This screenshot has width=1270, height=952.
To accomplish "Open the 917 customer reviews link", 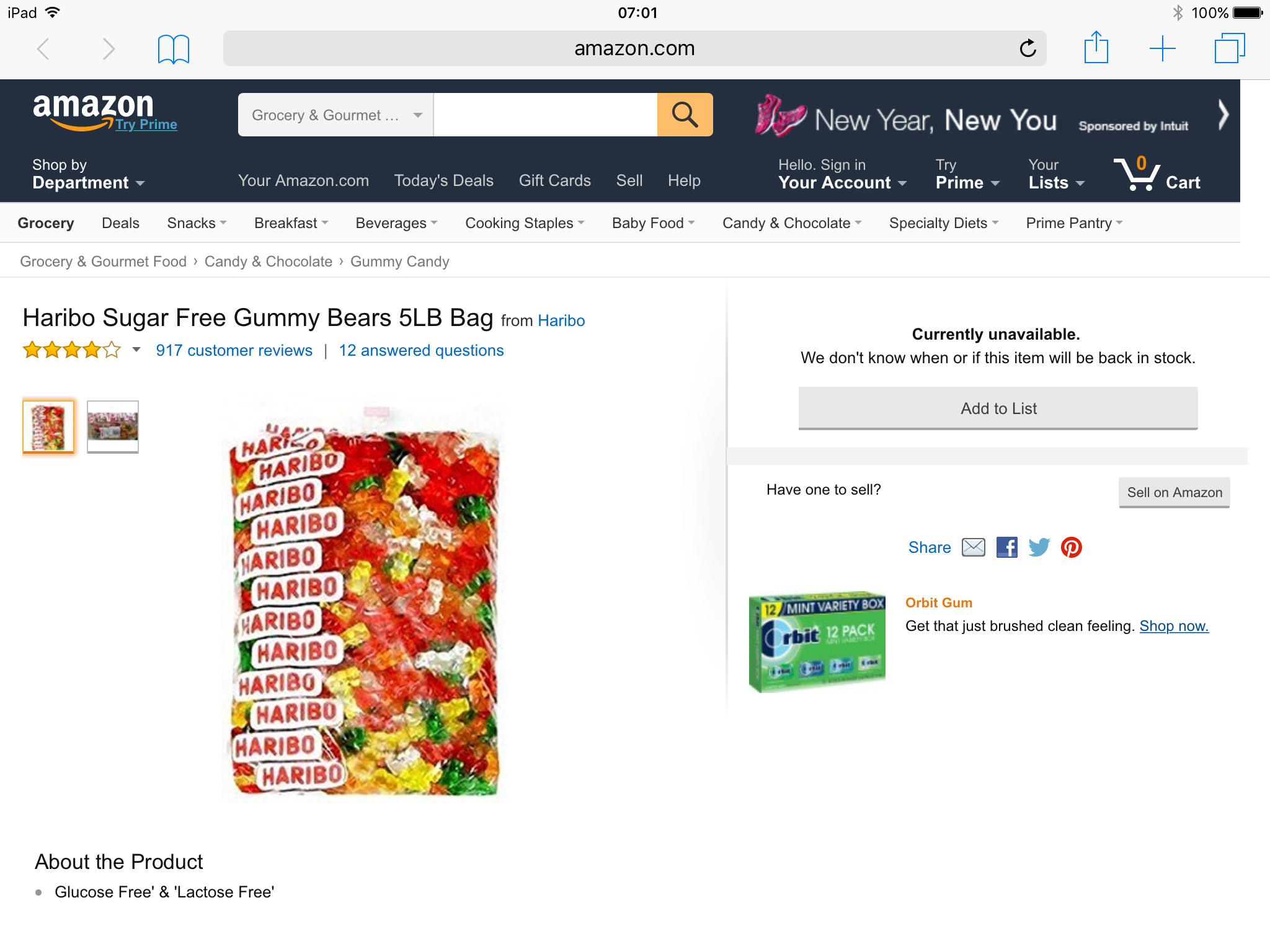I will (x=234, y=350).
